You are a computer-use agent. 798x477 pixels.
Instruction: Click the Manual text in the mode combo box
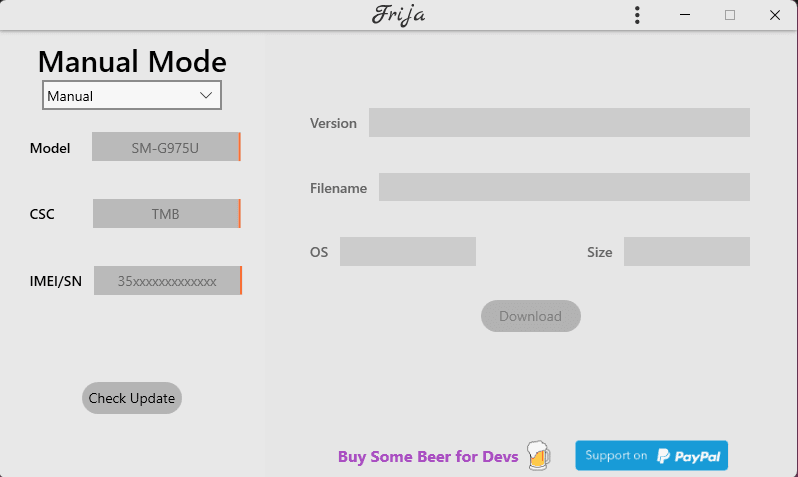click(x=71, y=96)
